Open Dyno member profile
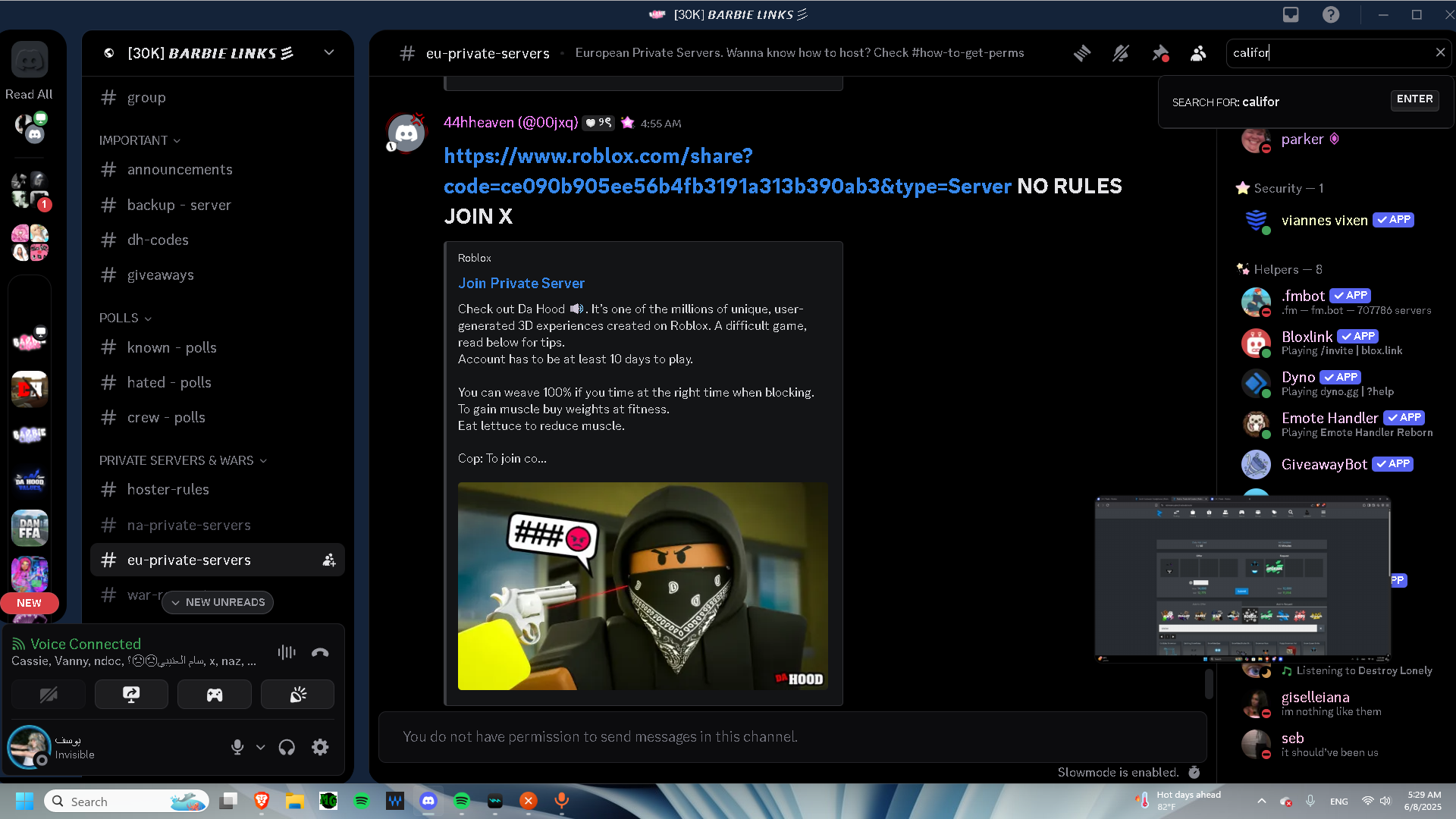 point(1338,384)
